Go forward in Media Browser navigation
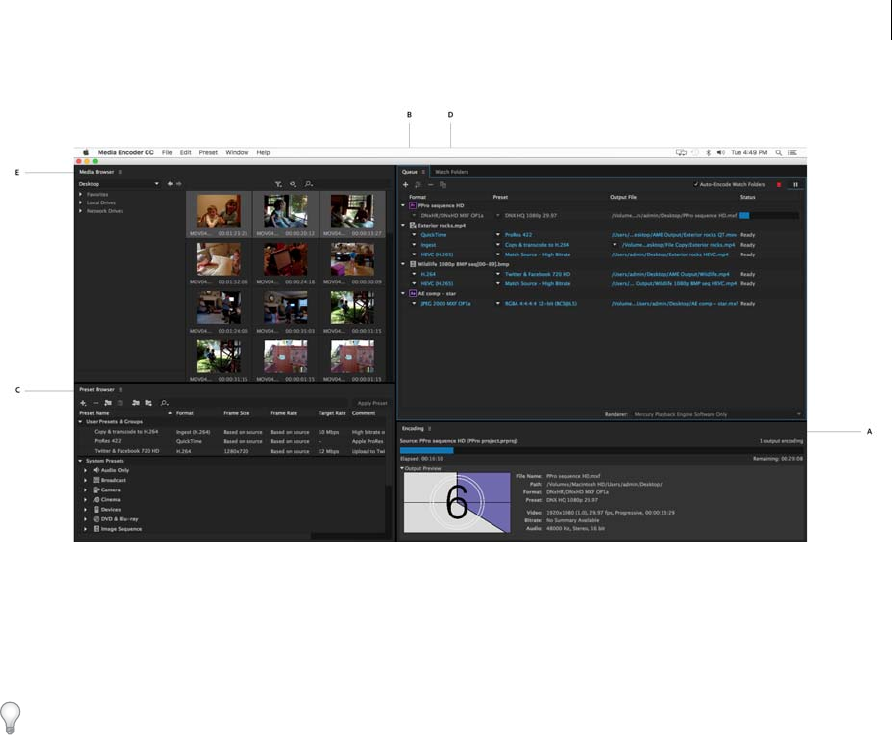This screenshot has width=892, height=735. point(179,184)
